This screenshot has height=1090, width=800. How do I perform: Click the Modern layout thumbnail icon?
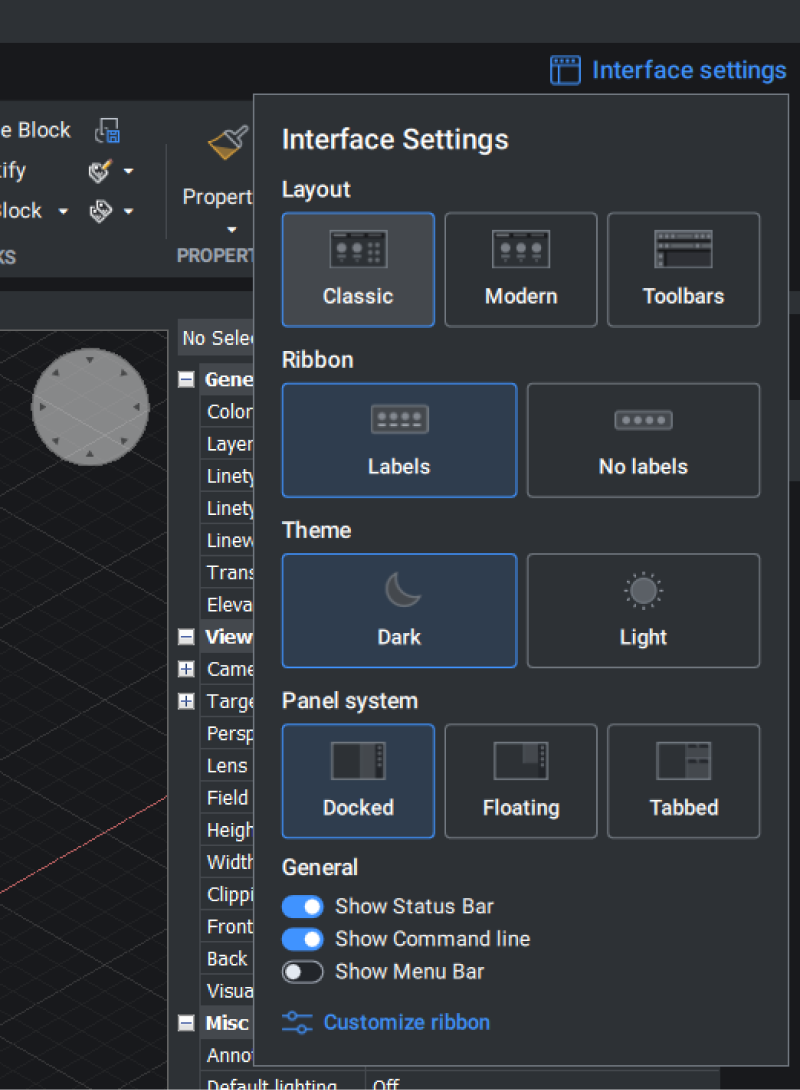521,249
